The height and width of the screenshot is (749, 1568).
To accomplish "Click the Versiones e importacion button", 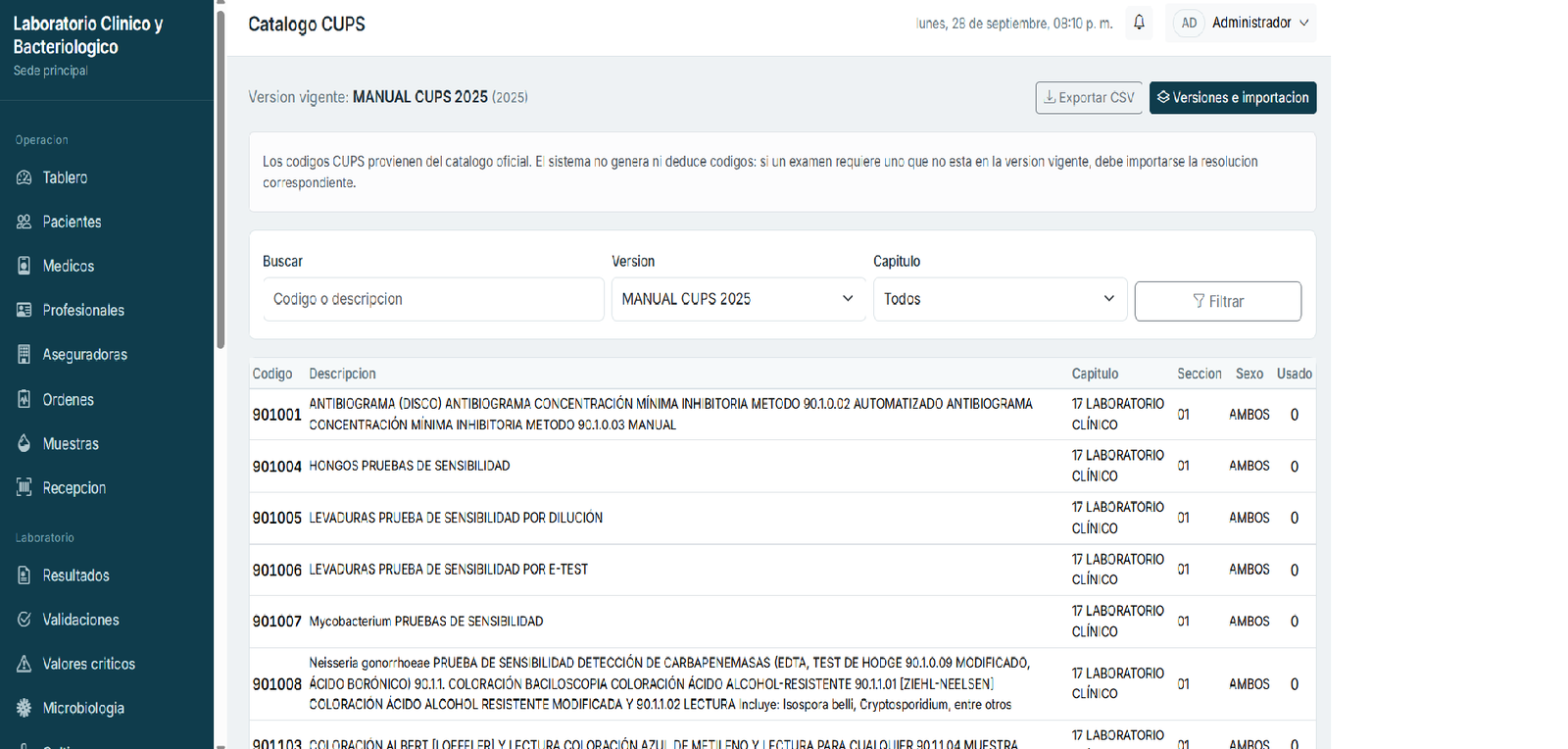I will coord(1233,97).
